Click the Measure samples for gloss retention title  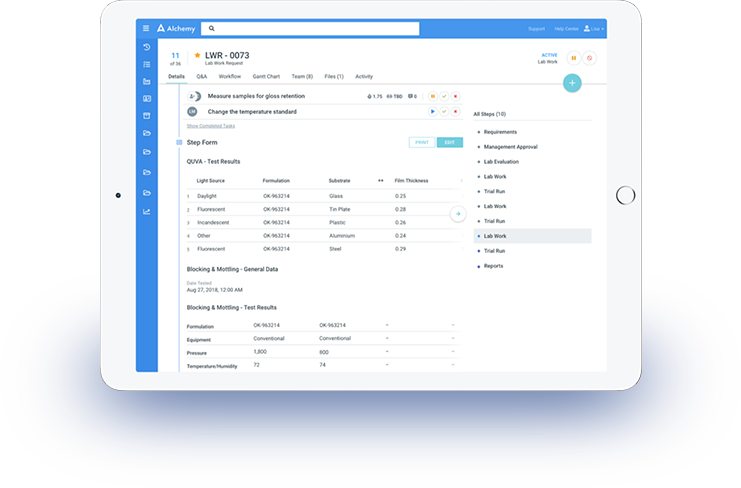[x=256, y=96]
